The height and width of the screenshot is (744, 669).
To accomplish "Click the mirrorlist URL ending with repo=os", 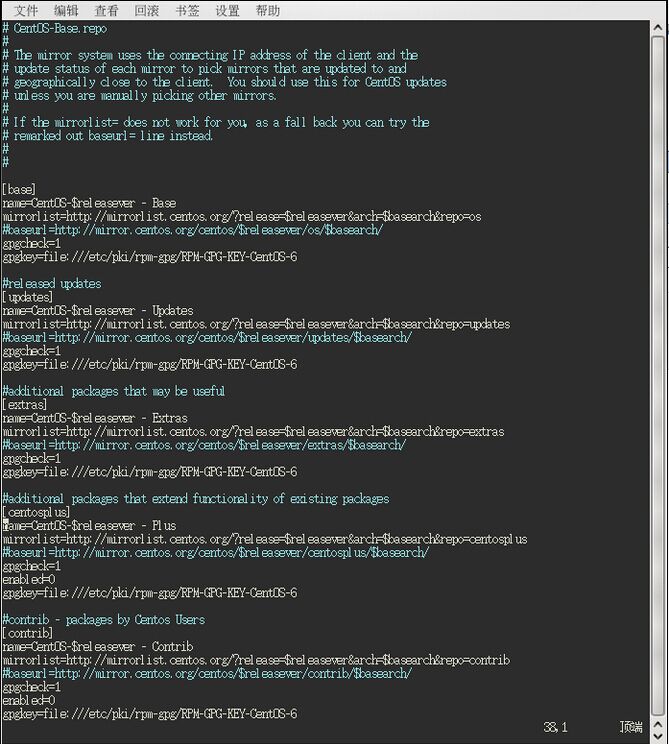I will tap(242, 216).
